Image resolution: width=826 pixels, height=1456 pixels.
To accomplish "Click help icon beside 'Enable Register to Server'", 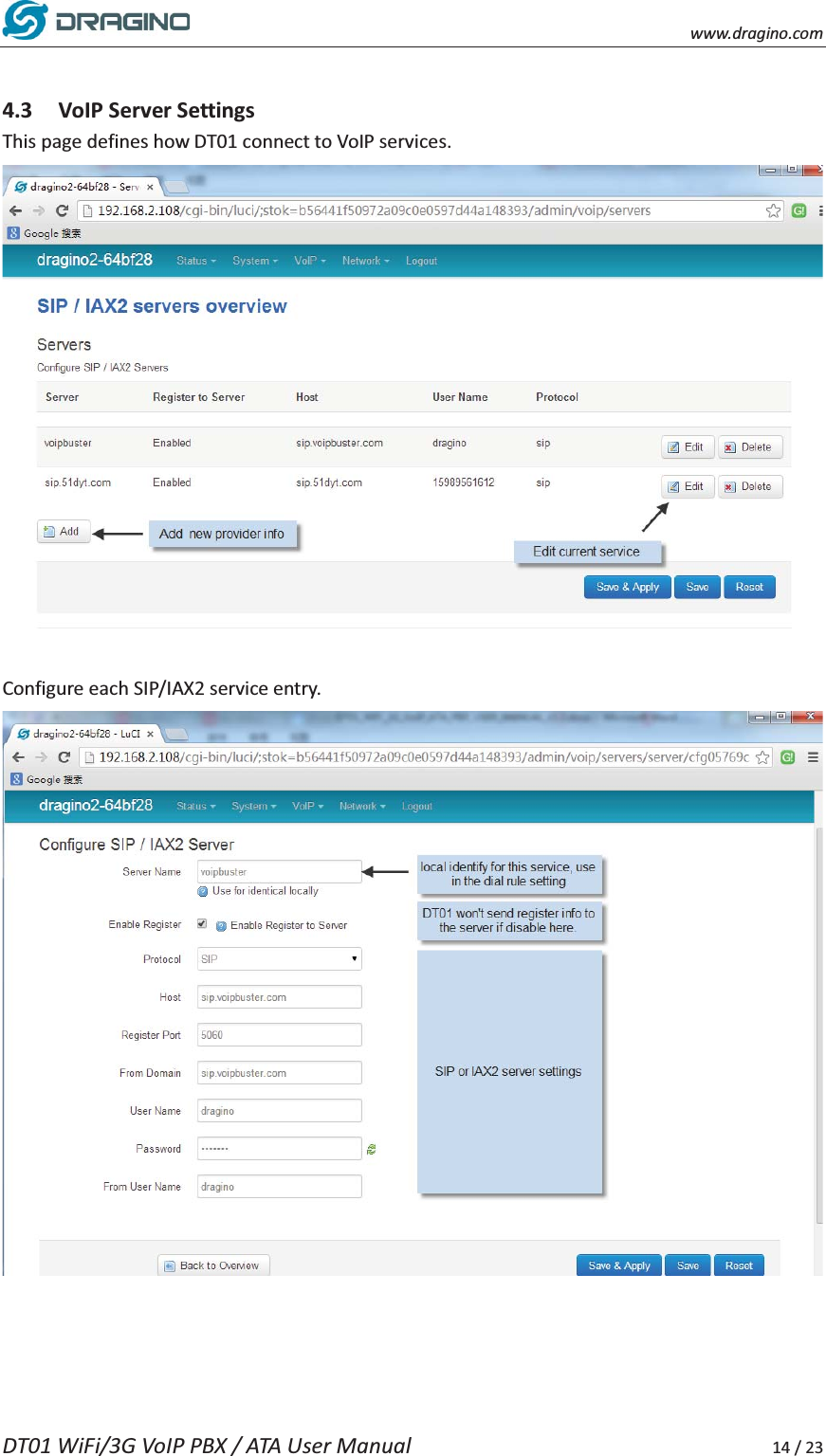I will point(221,926).
